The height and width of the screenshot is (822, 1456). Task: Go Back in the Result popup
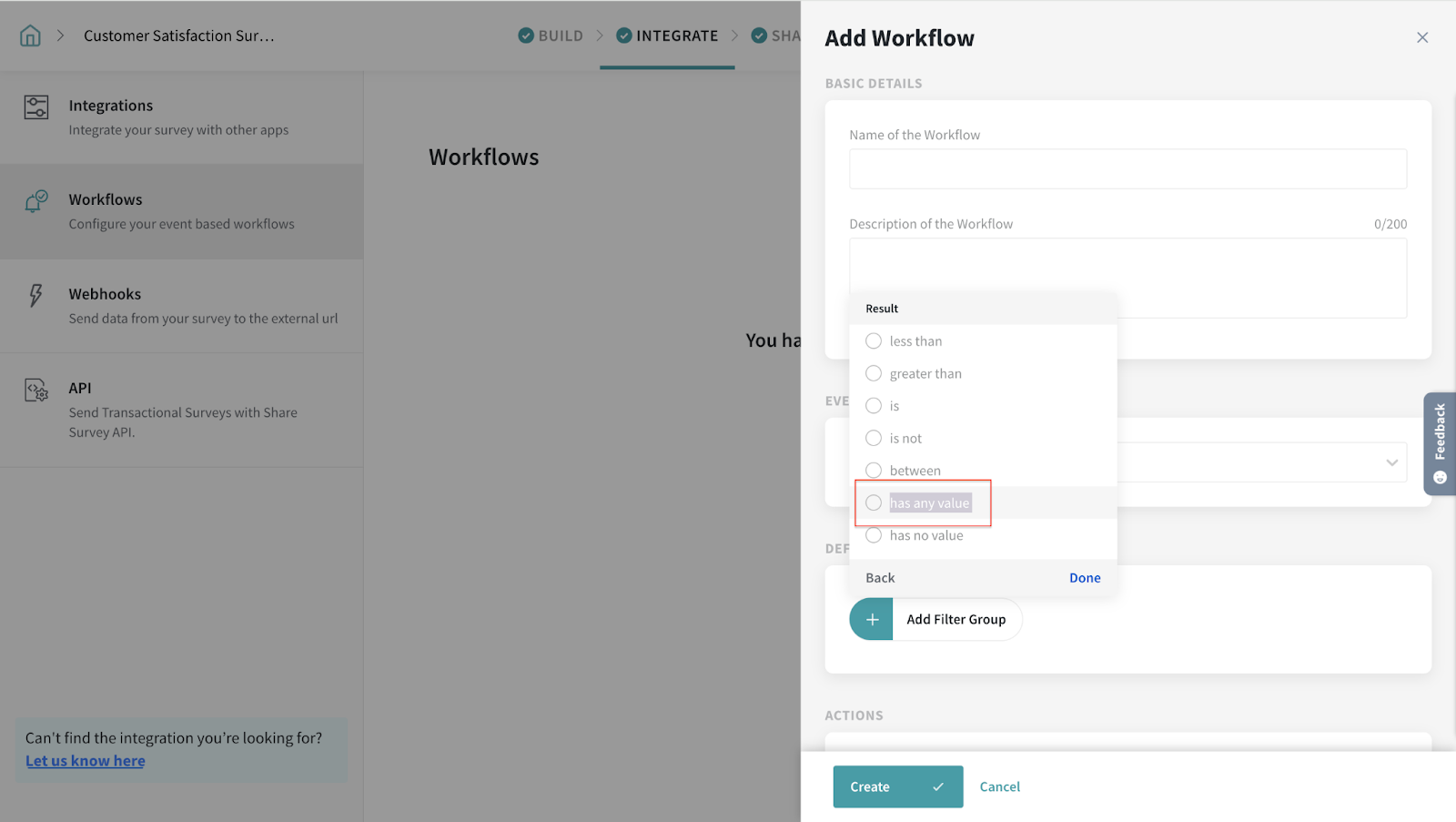[880, 578]
